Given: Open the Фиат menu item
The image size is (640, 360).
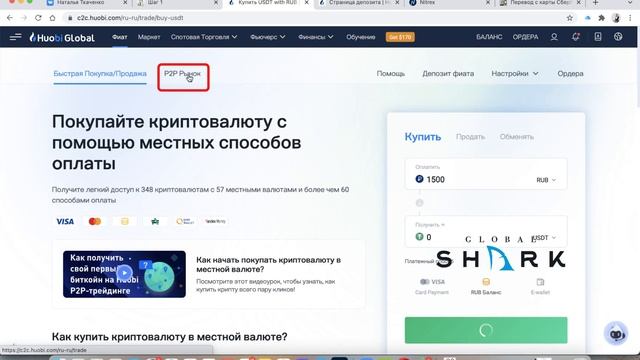Looking at the screenshot, I should (x=120, y=37).
